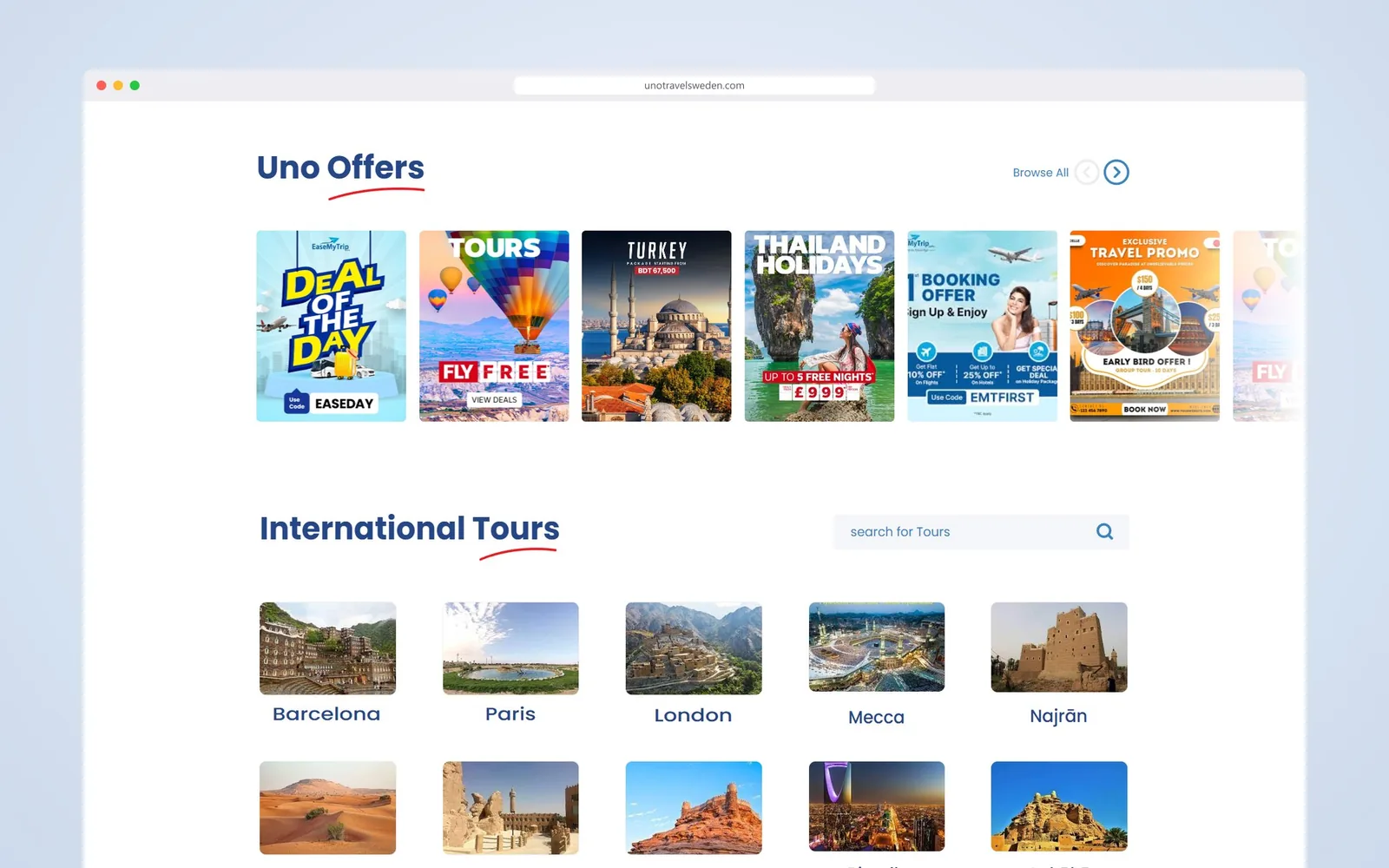Click the Barcelona label

pos(326,714)
